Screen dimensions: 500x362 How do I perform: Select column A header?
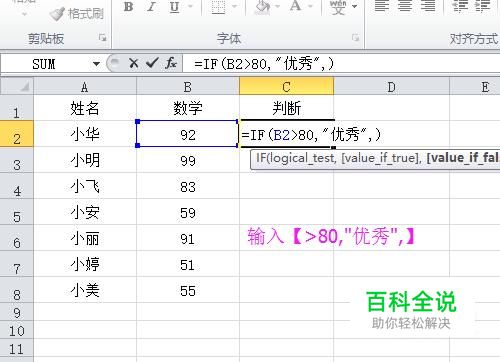(x=85, y=87)
